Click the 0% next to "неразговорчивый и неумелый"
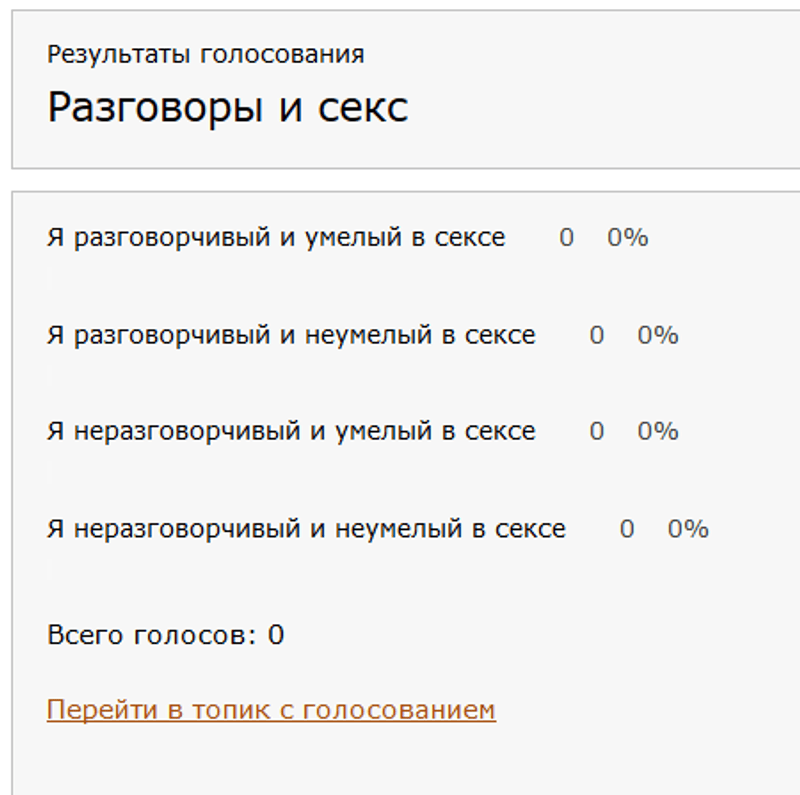Image resolution: width=800 pixels, height=795 pixels. point(688,529)
